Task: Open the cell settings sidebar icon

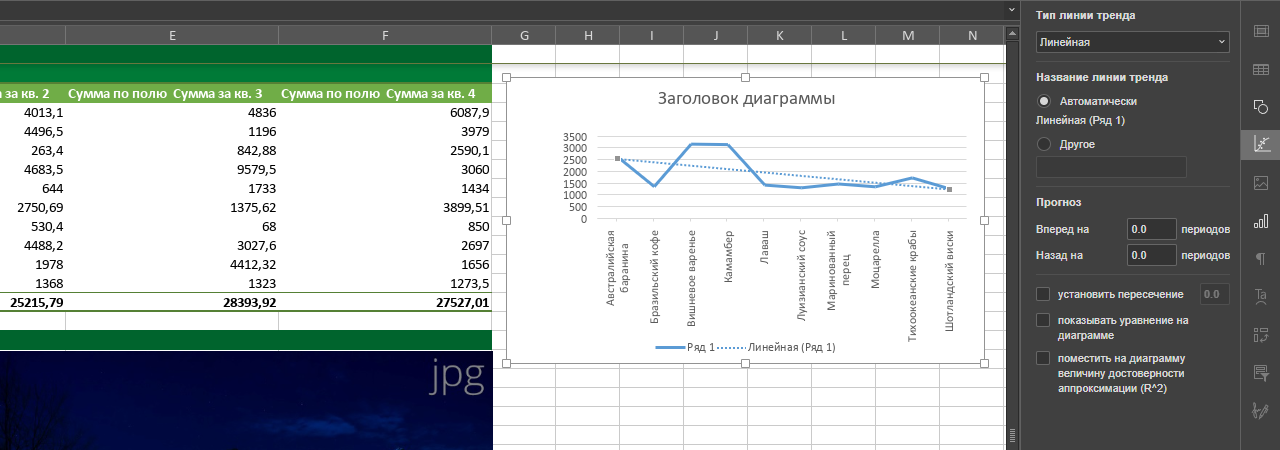Action: point(1260,31)
